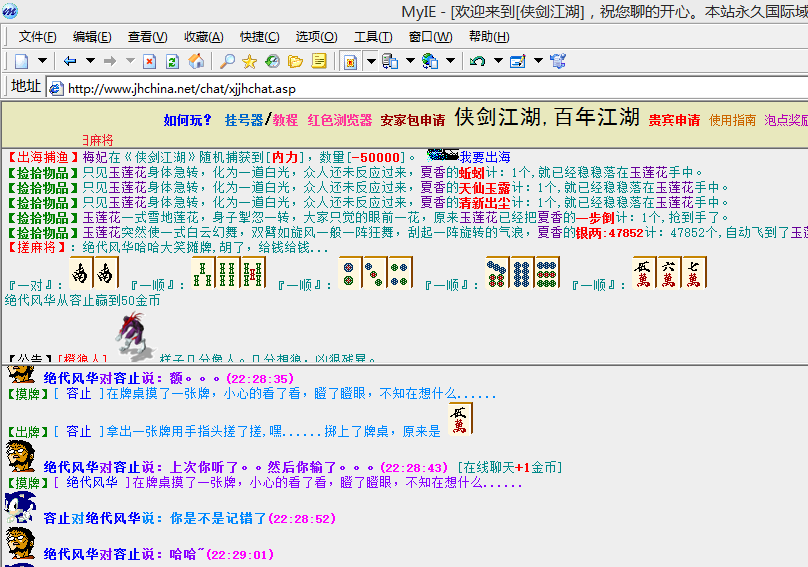Screen dimensions: 808x567
Task: Go back with the blue Back arrow
Action: (70, 61)
